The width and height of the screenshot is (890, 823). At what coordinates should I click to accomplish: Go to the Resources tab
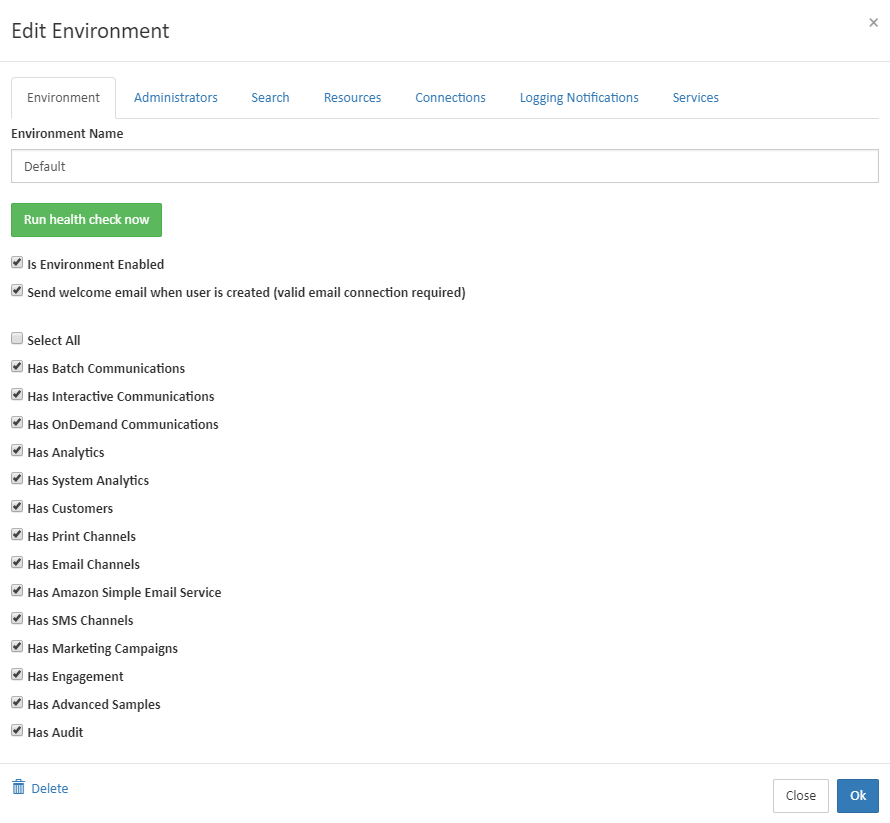(x=352, y=98)
